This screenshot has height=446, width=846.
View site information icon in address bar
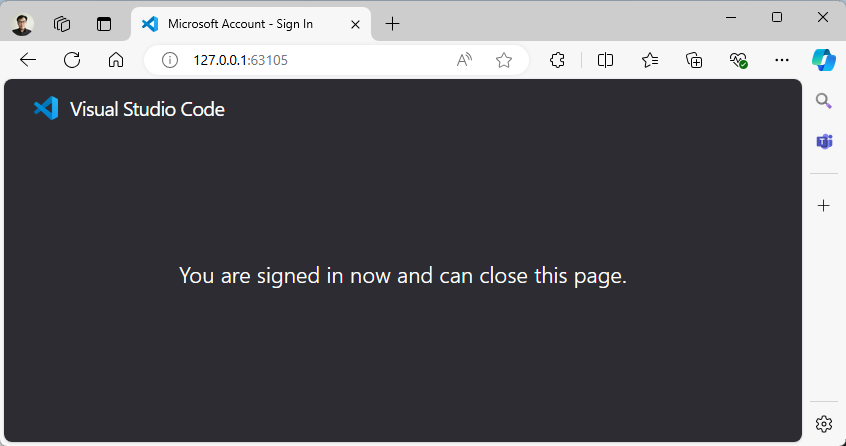tap(170, 60)
